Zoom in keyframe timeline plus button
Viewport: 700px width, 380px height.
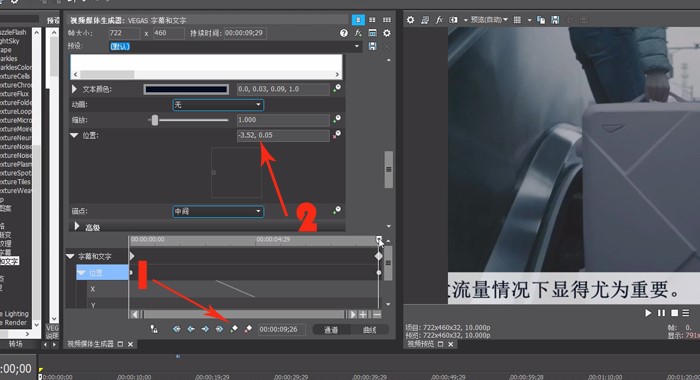tap(363, 314)
